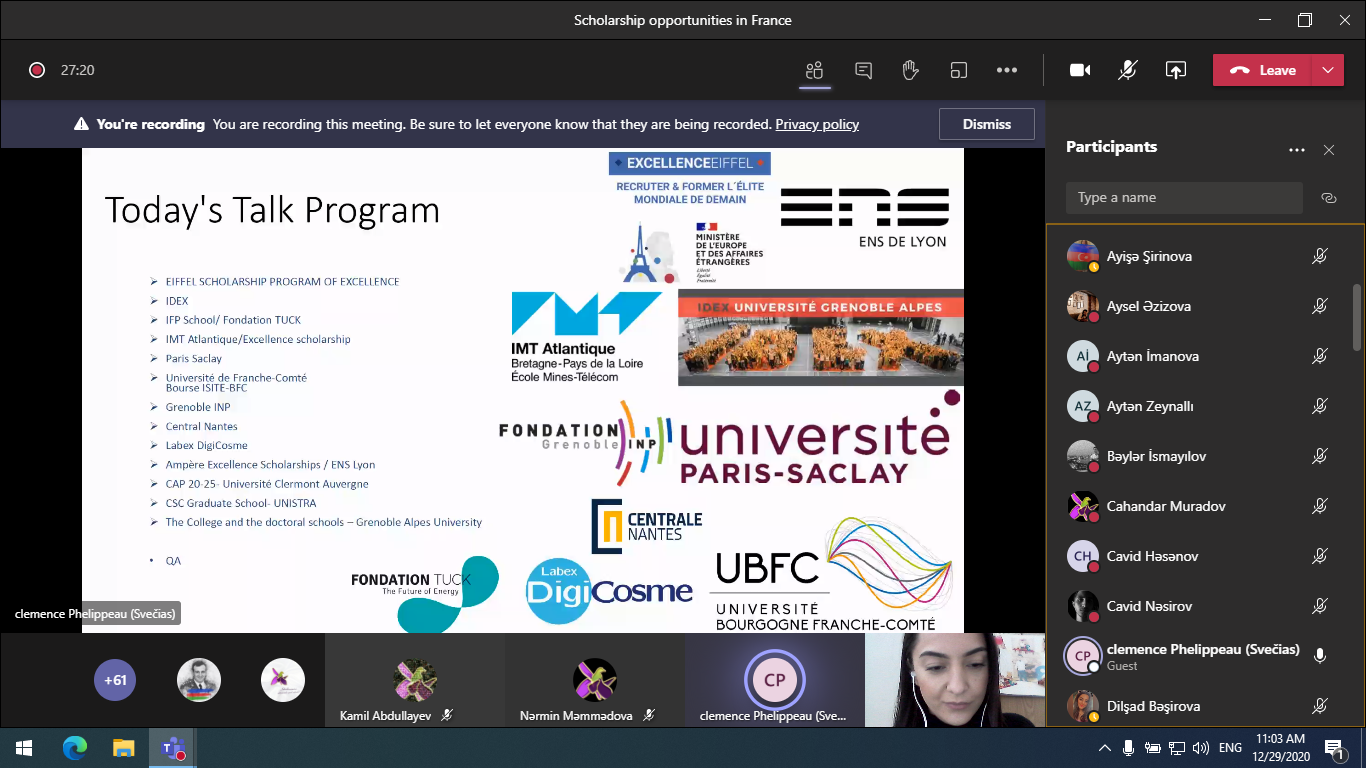Click Microsoft Teams taskbar icon
This screenshot has height=768, width=1366.
(172, 748)
